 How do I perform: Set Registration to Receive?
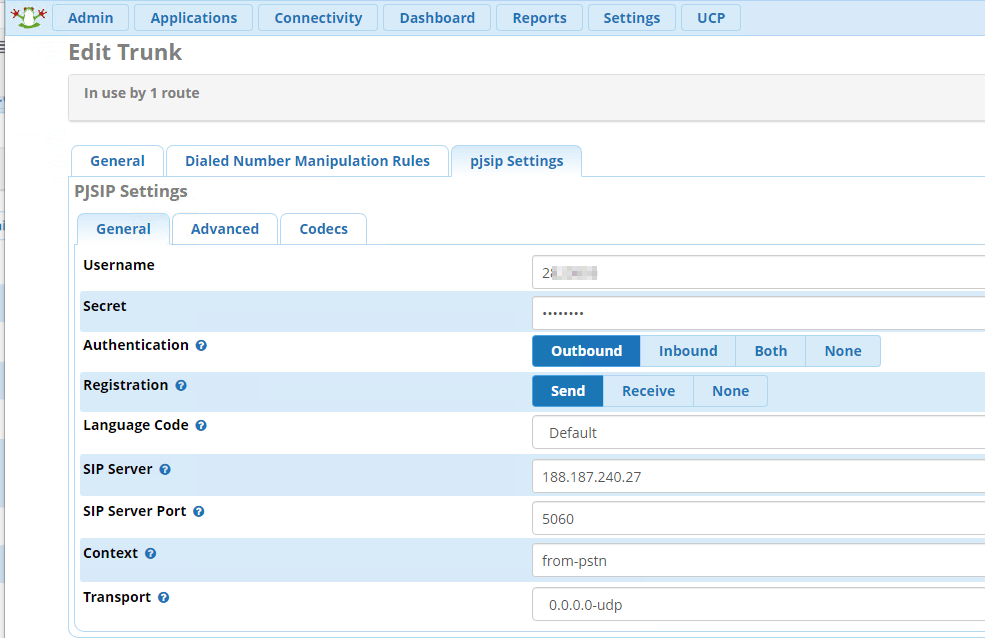(x=648, y=391)
